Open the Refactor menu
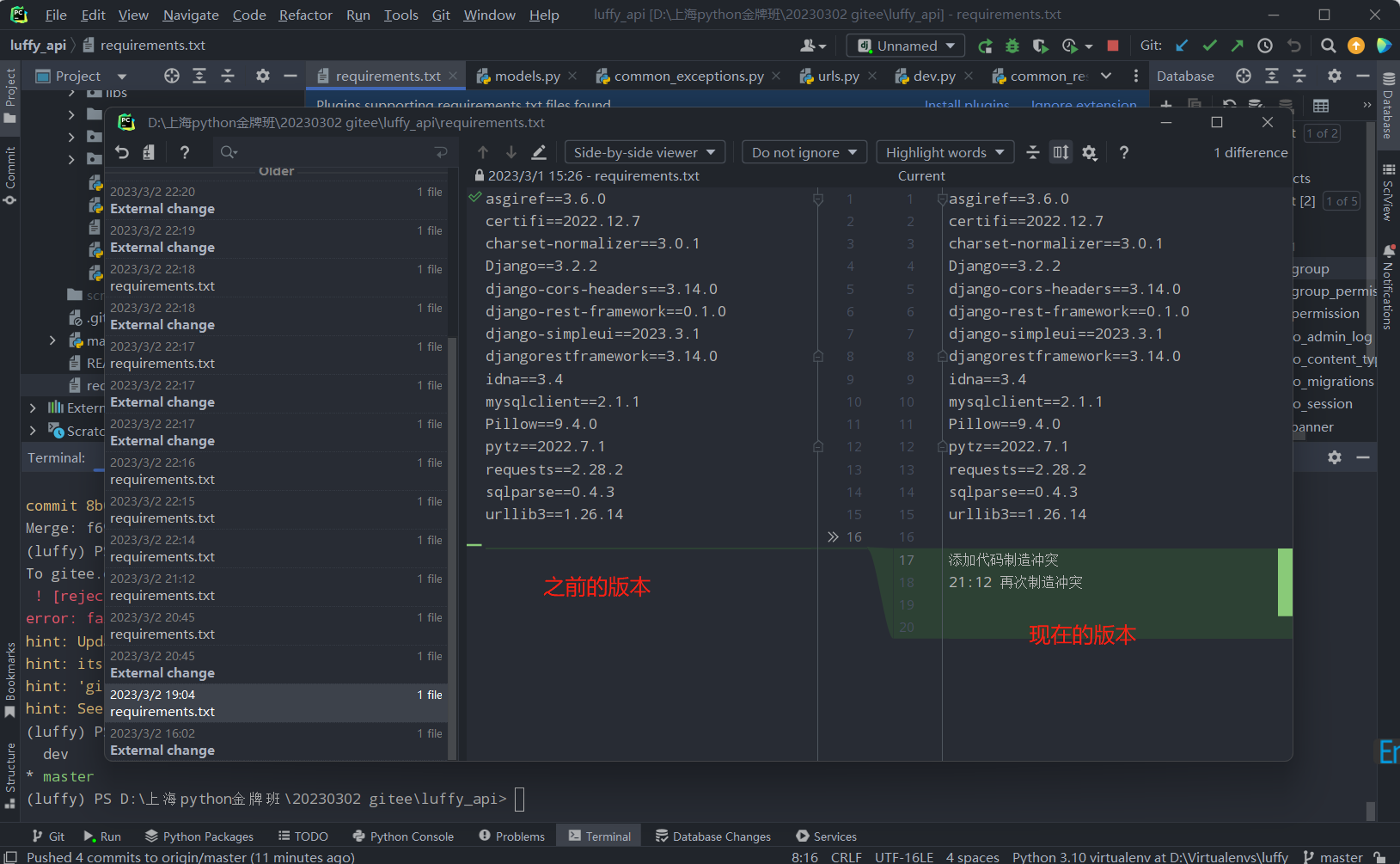The image size is (1400, 864). pyautogui.click(x=305, y=15)
